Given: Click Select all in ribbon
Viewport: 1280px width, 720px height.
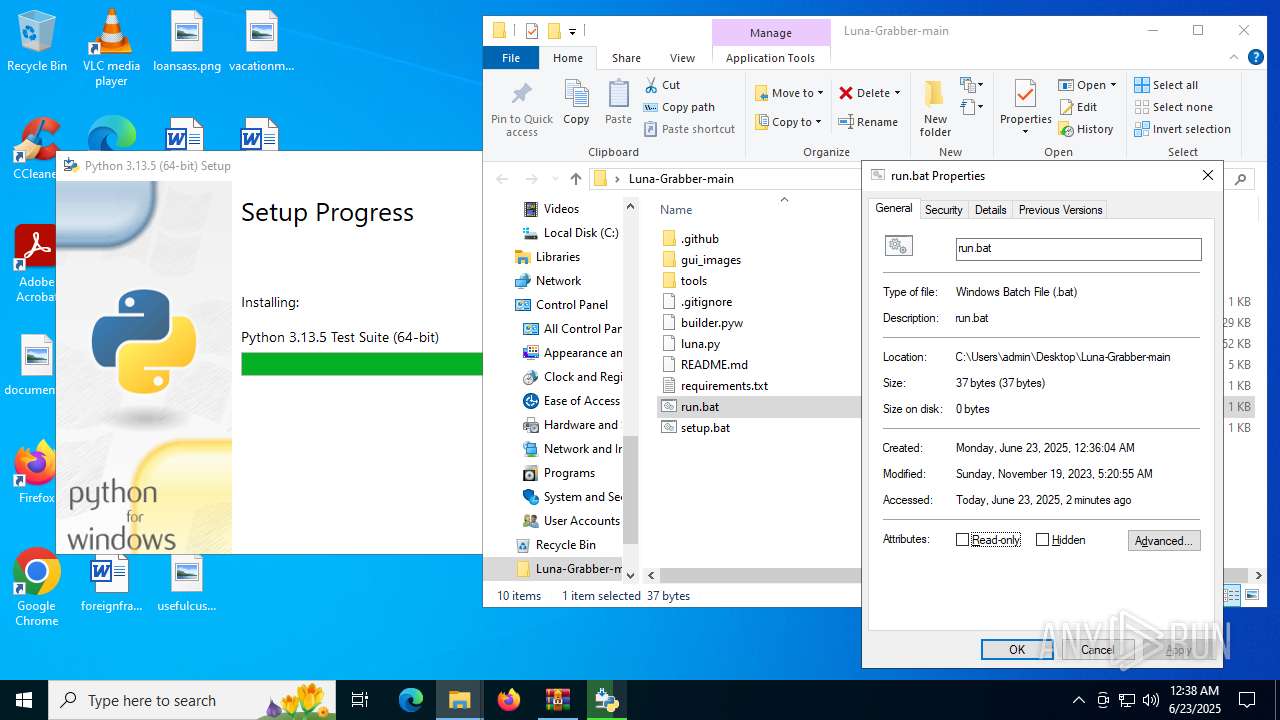Looking at the screenshot, I should click(1165, 85).
